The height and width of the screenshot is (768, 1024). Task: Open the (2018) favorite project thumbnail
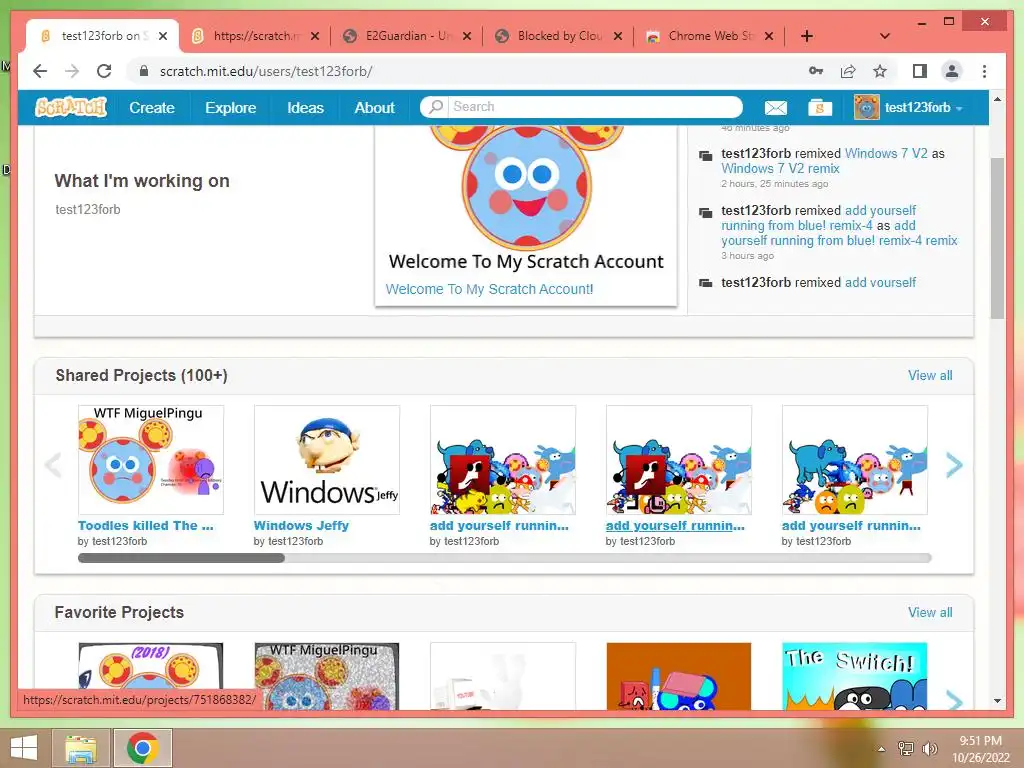pos(151,666)
